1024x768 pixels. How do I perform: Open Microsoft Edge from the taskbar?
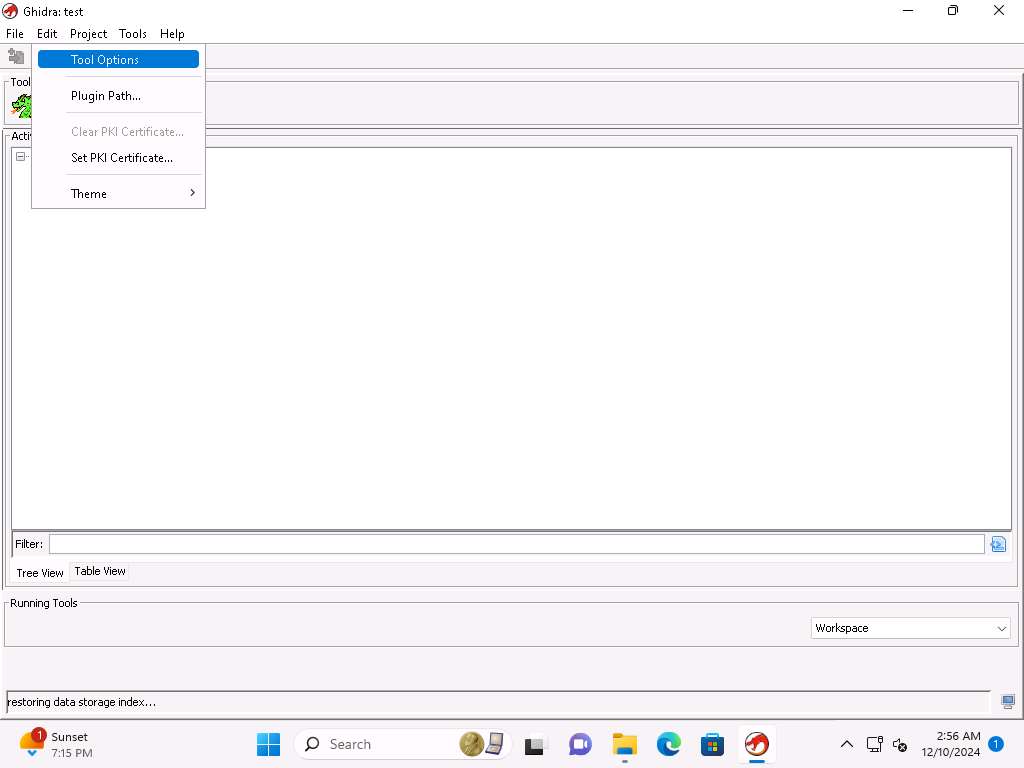668,744
